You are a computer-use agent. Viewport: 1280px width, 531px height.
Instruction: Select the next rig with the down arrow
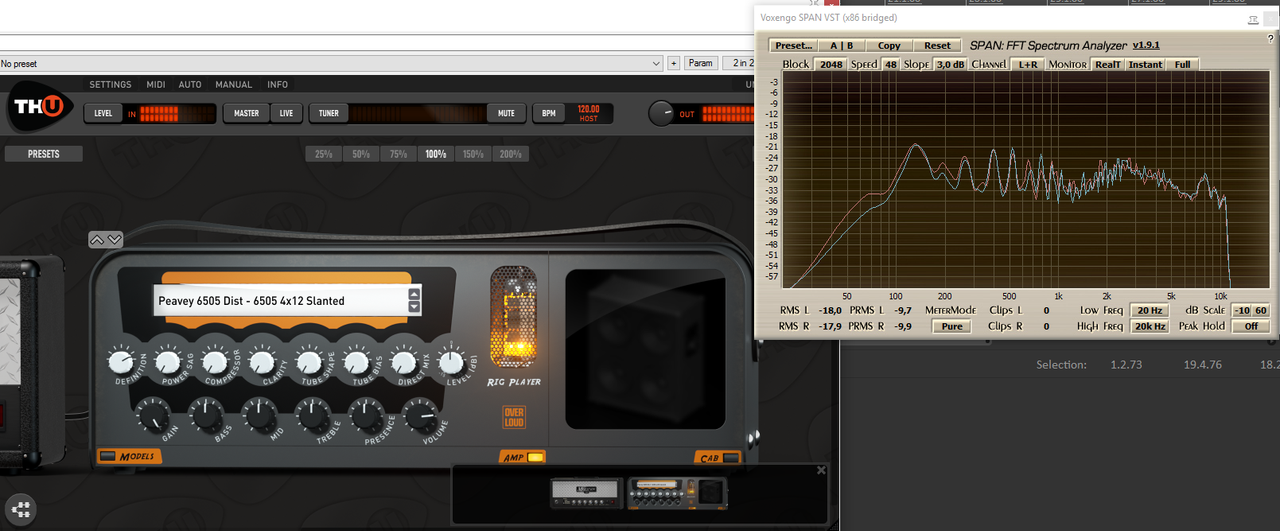pyautogui.click(x=415, y=307)
